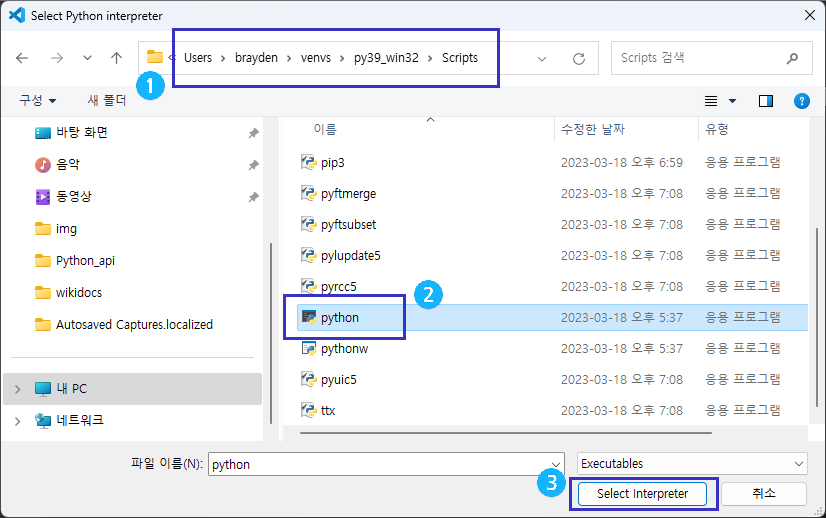Select the pythonw application file
Image resolution: width=826 pixels, height=518 pixels.
[x=344, y=349]
